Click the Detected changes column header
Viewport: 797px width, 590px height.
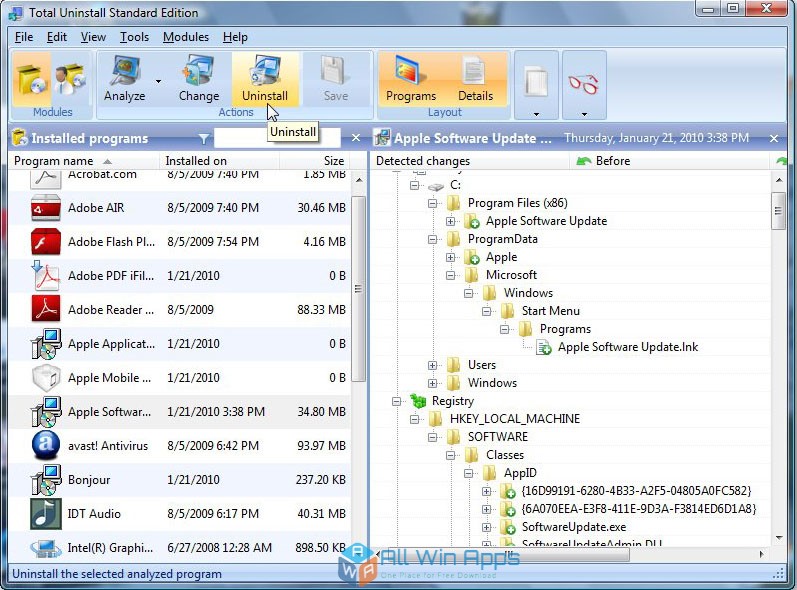point(469,161)
